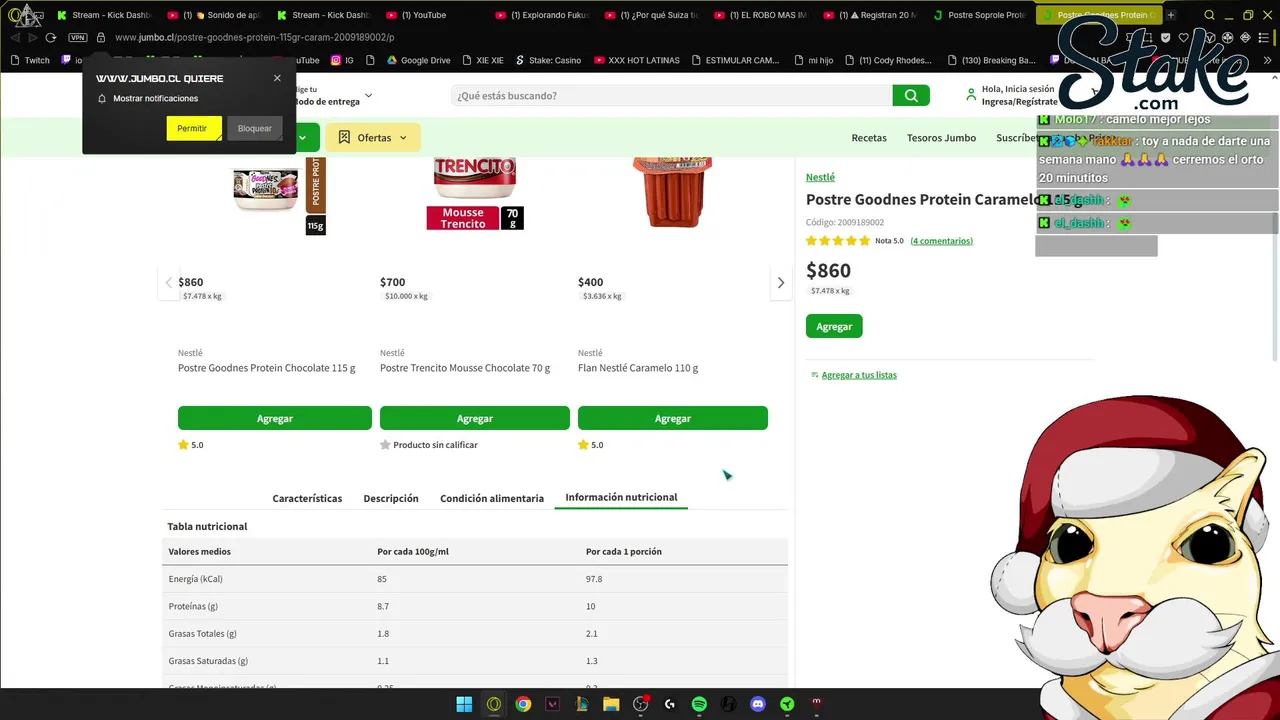Screen dimensions: 1280x720
Task: Click the user account icon
Action: coord(970,95)
